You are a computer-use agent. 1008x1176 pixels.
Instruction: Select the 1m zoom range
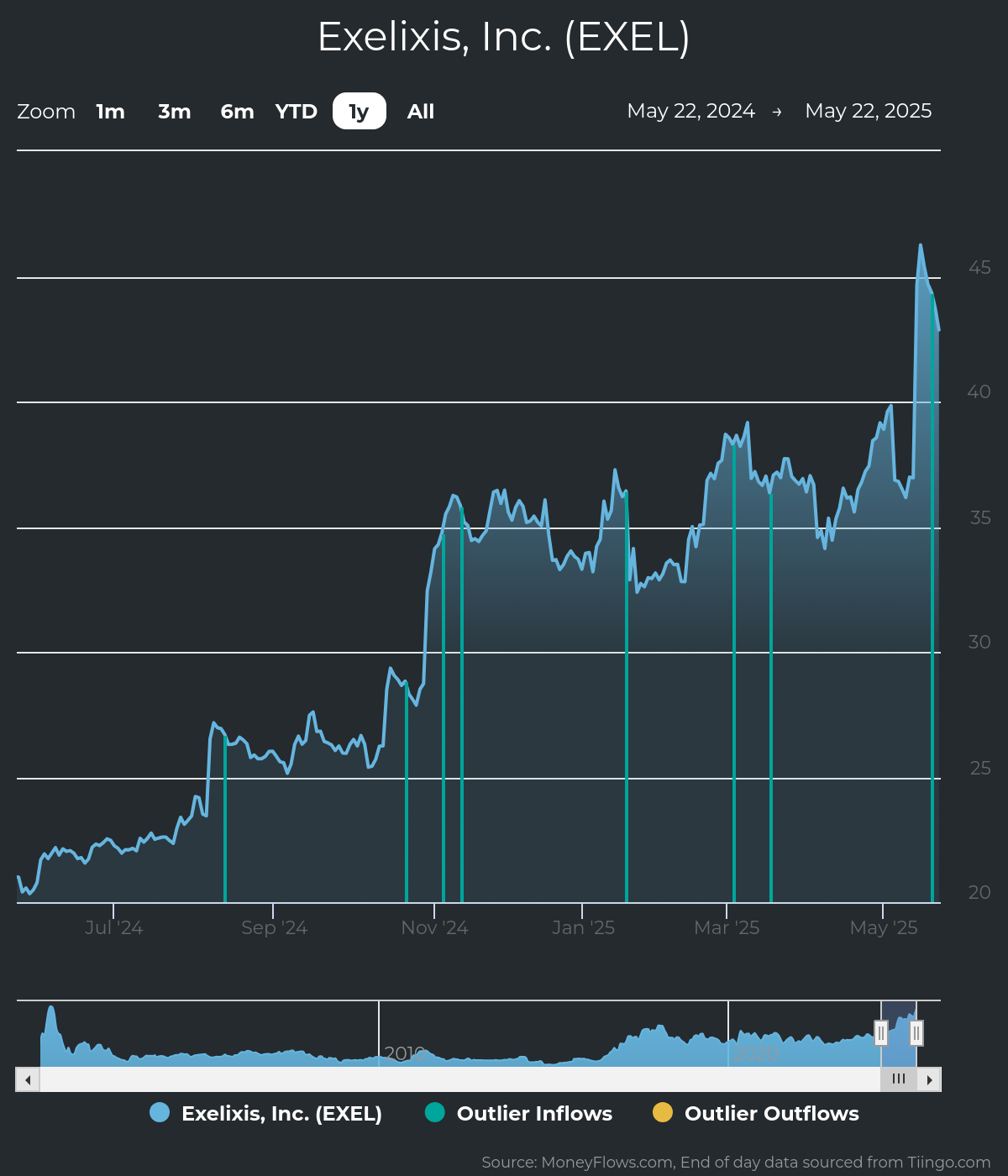pos(110,111)
